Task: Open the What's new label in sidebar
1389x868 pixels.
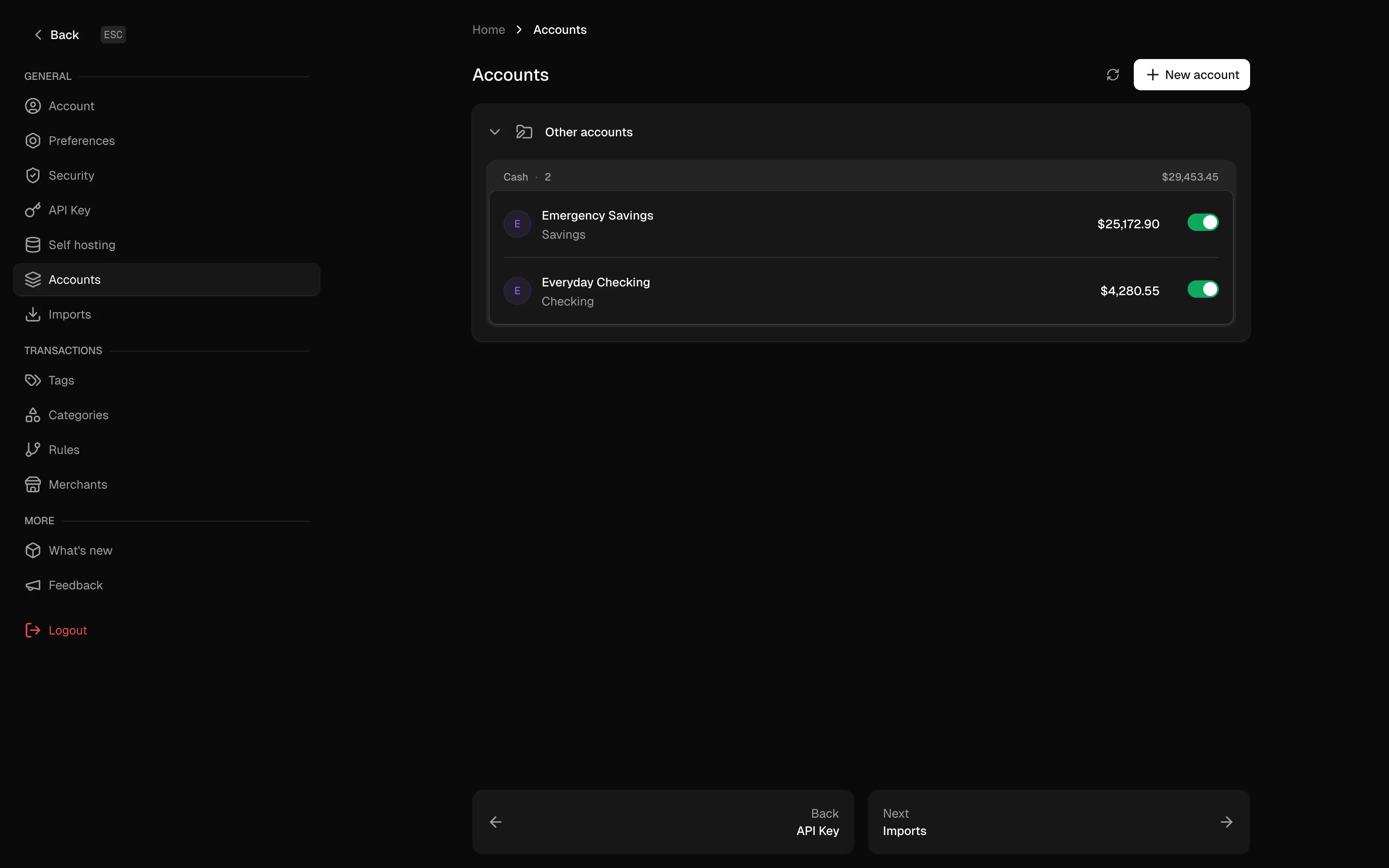Action: click(x=80, y=551)
